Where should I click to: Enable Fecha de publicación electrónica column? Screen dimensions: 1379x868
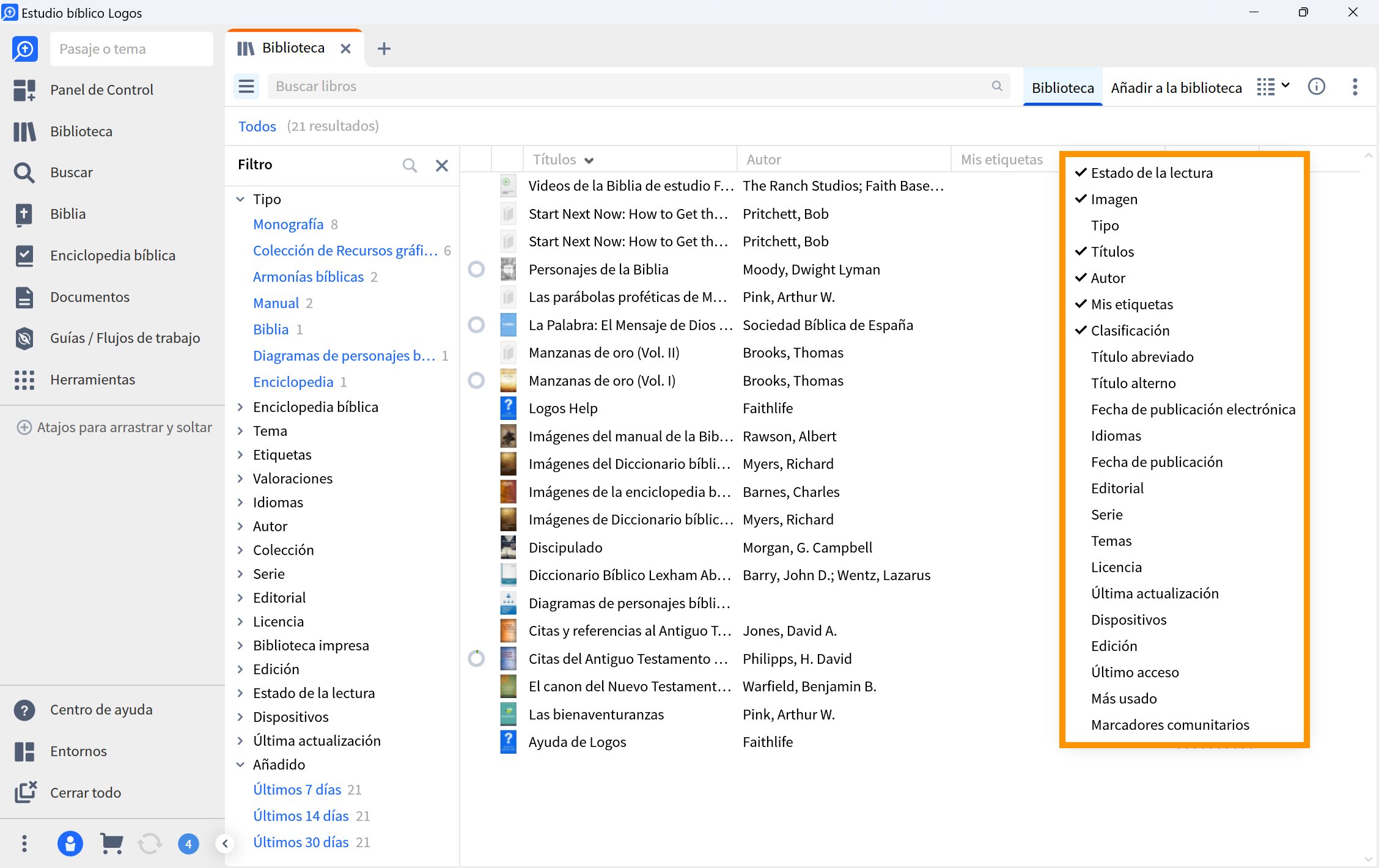(1193, 410)
